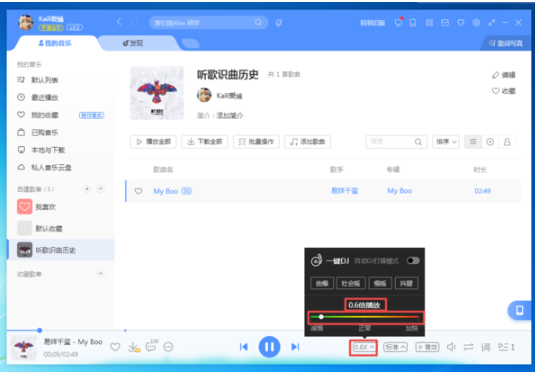Open the lyrics view tab at top right
This screenshot has height=372, width=535.
506,43
